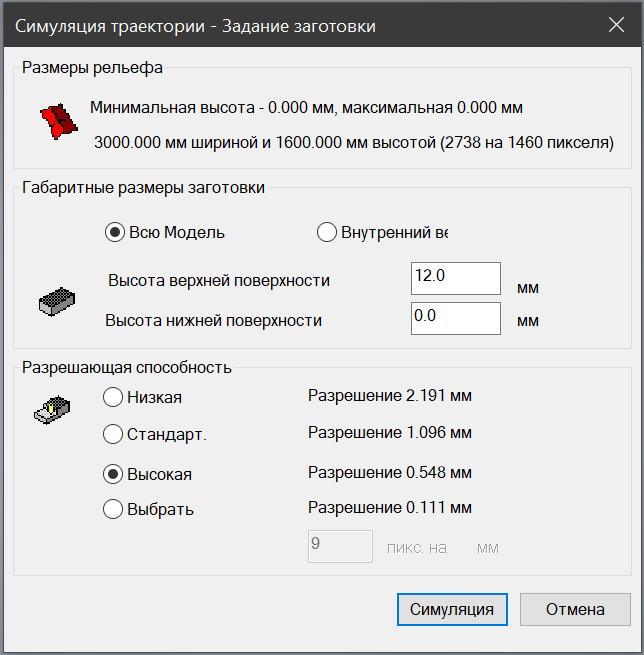The image size is (644, 655).
Task: Click the gray material block icon
Action: tap(58, 300)
